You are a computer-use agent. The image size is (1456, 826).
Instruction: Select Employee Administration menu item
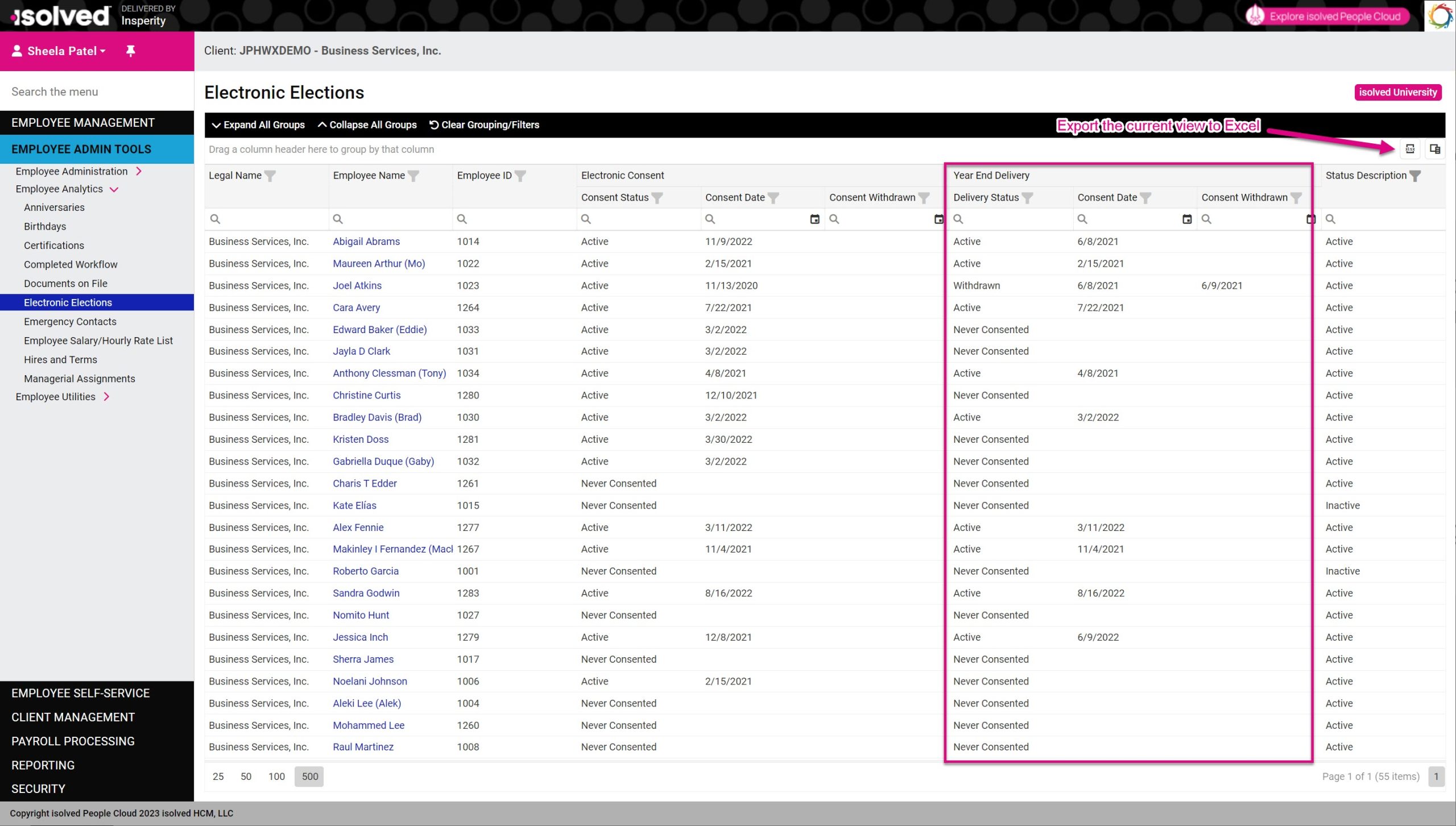(71, 170)
